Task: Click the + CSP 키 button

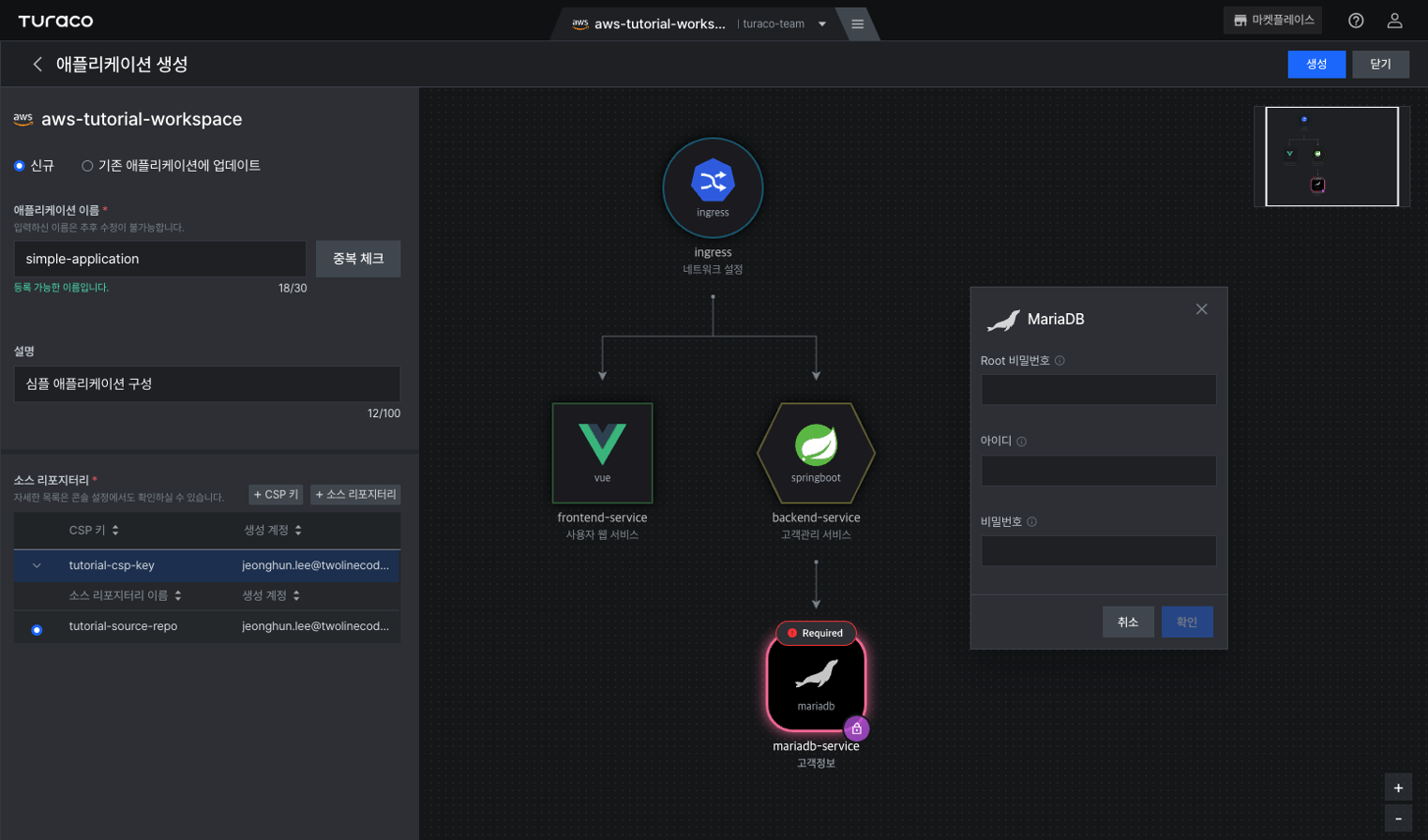Action: 277,494
